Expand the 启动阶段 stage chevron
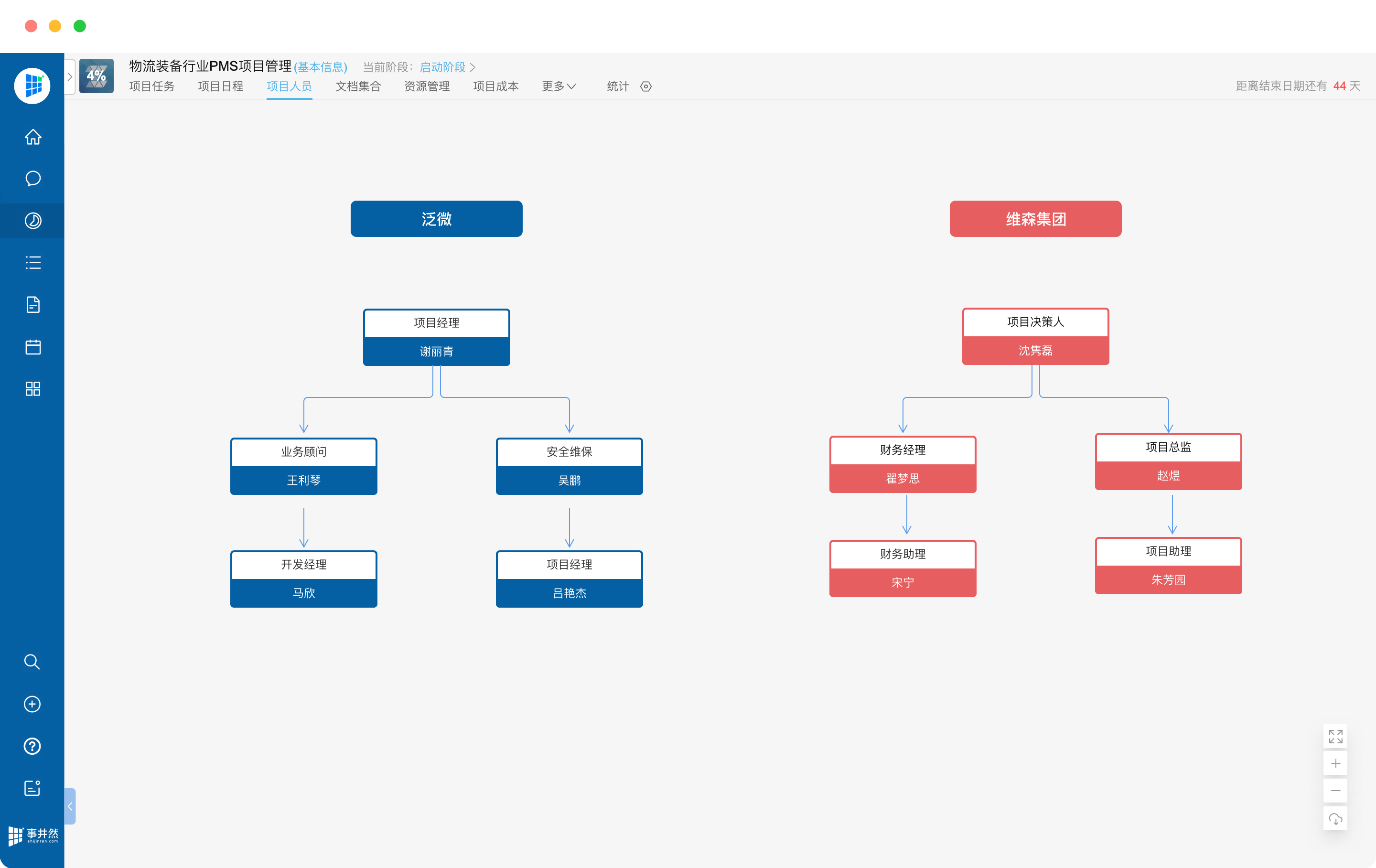 (x=473, y=67)
